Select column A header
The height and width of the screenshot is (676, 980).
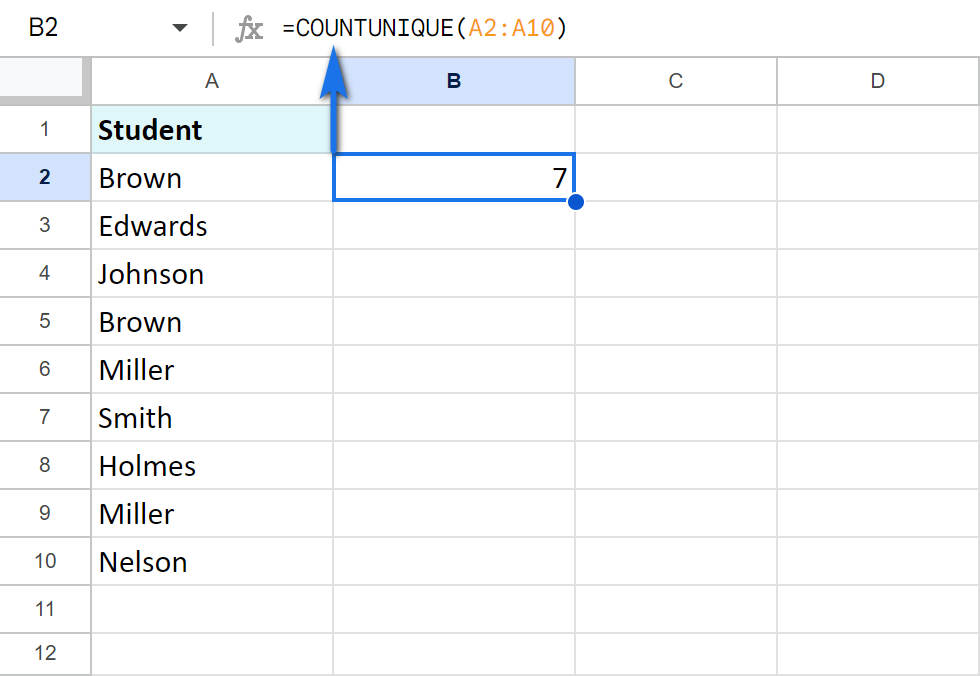tap(211, 81)
